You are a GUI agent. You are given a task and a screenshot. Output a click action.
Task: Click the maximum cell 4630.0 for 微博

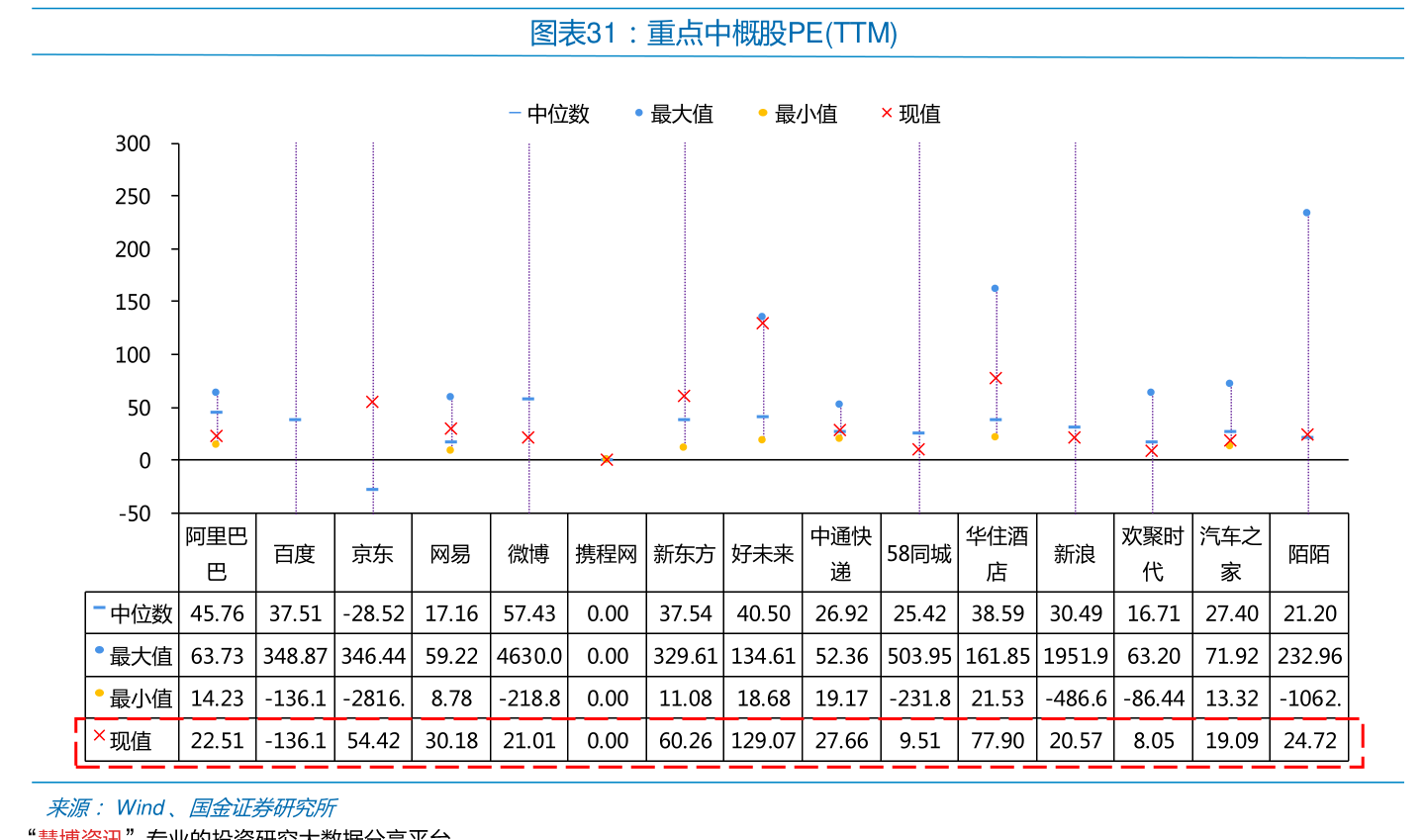pos(529,656)
